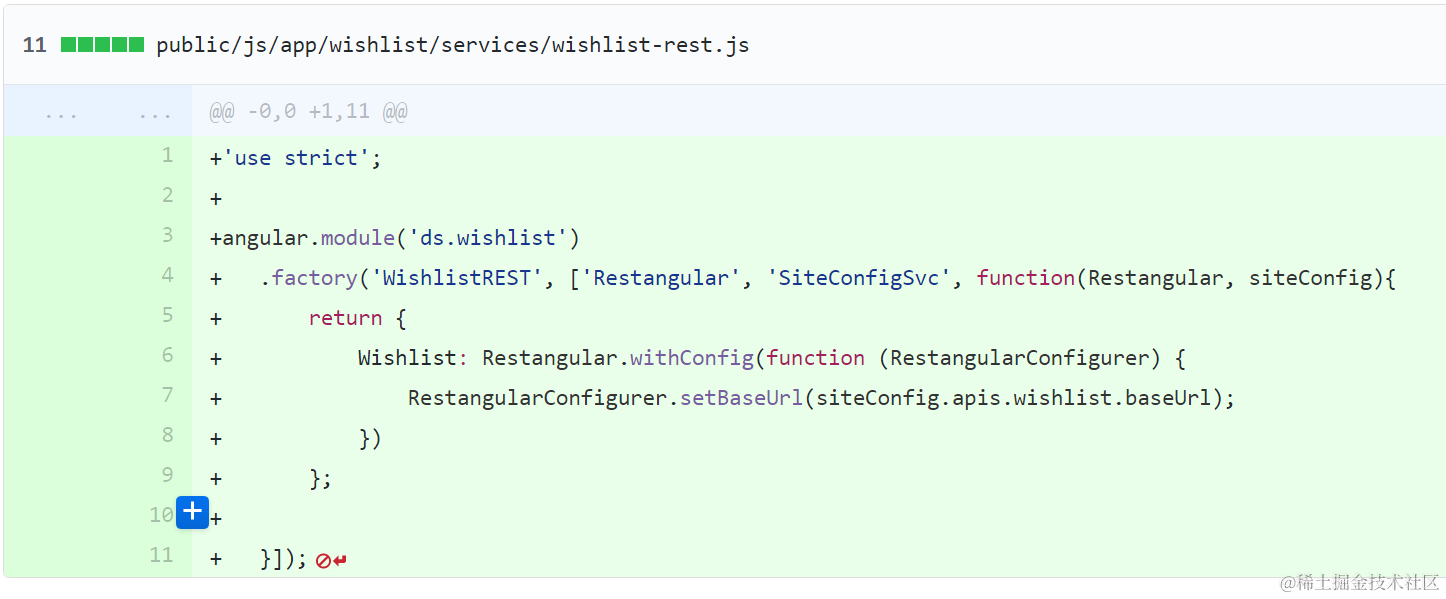The width and height of the screenshot is (1446, 599).
Task: Click the added lines count 11
Action: coord(34,45)
